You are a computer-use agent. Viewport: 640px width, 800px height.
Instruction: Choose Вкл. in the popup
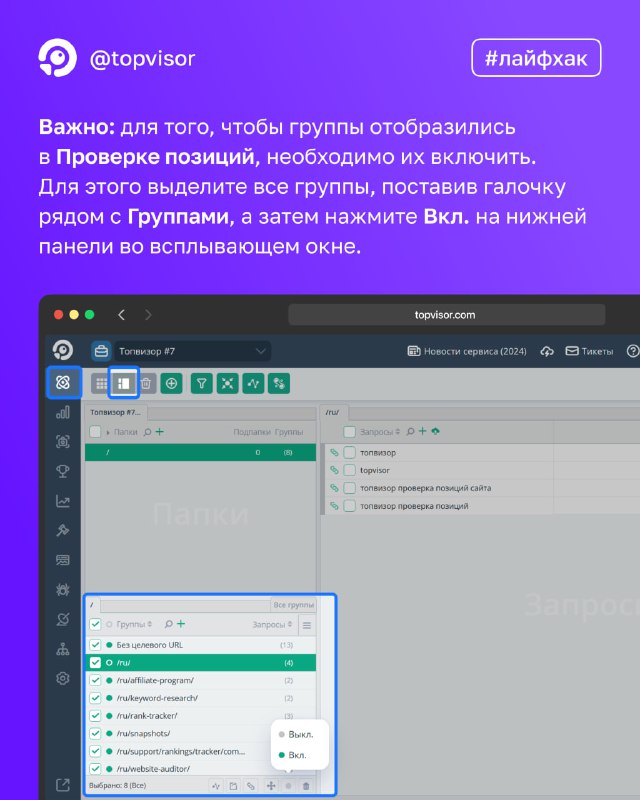point(293,755)
